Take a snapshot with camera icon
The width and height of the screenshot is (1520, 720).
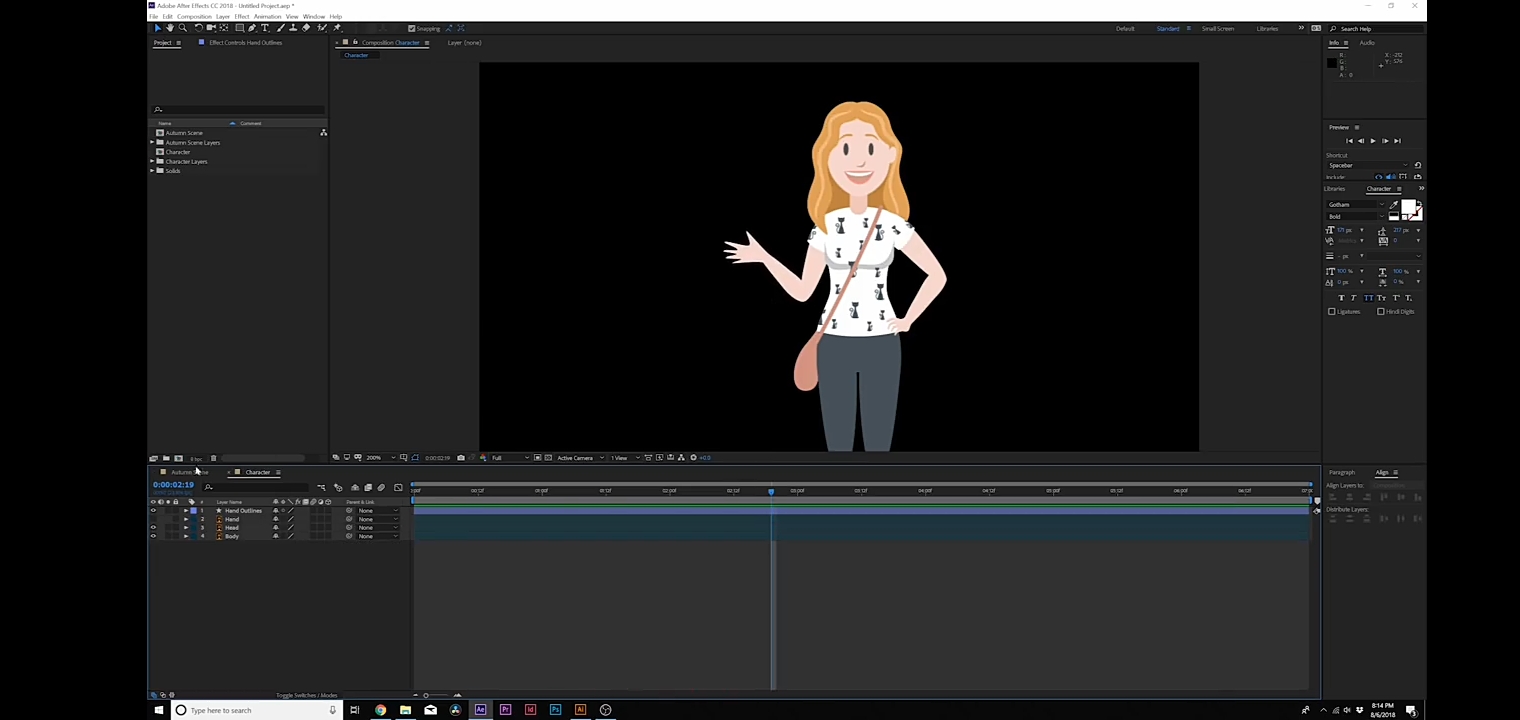coord(460,458)
